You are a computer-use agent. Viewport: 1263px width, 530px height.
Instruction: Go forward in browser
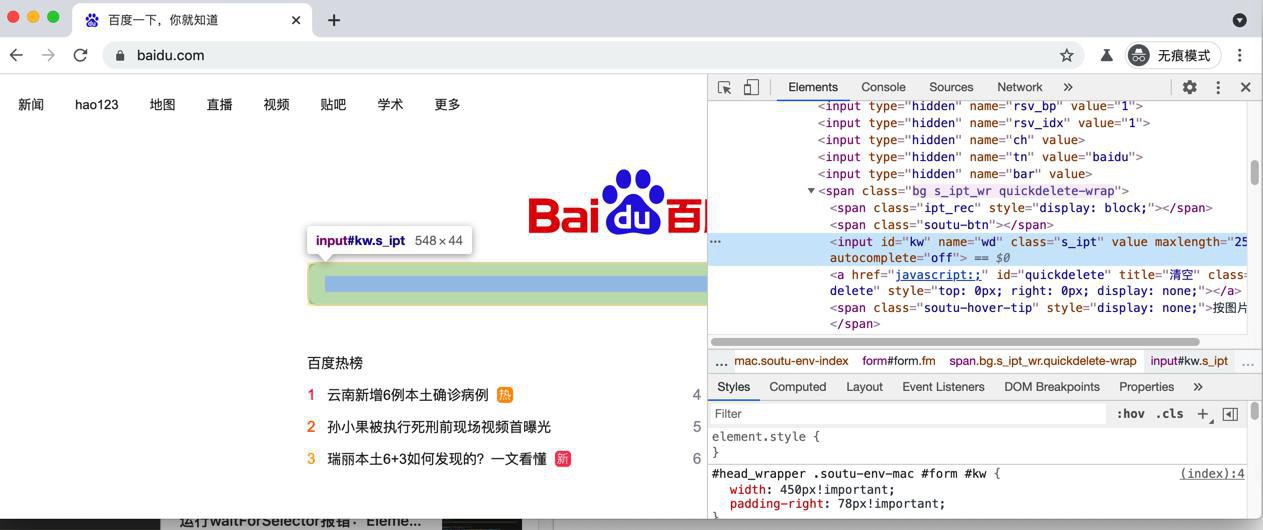coord(48,55)
